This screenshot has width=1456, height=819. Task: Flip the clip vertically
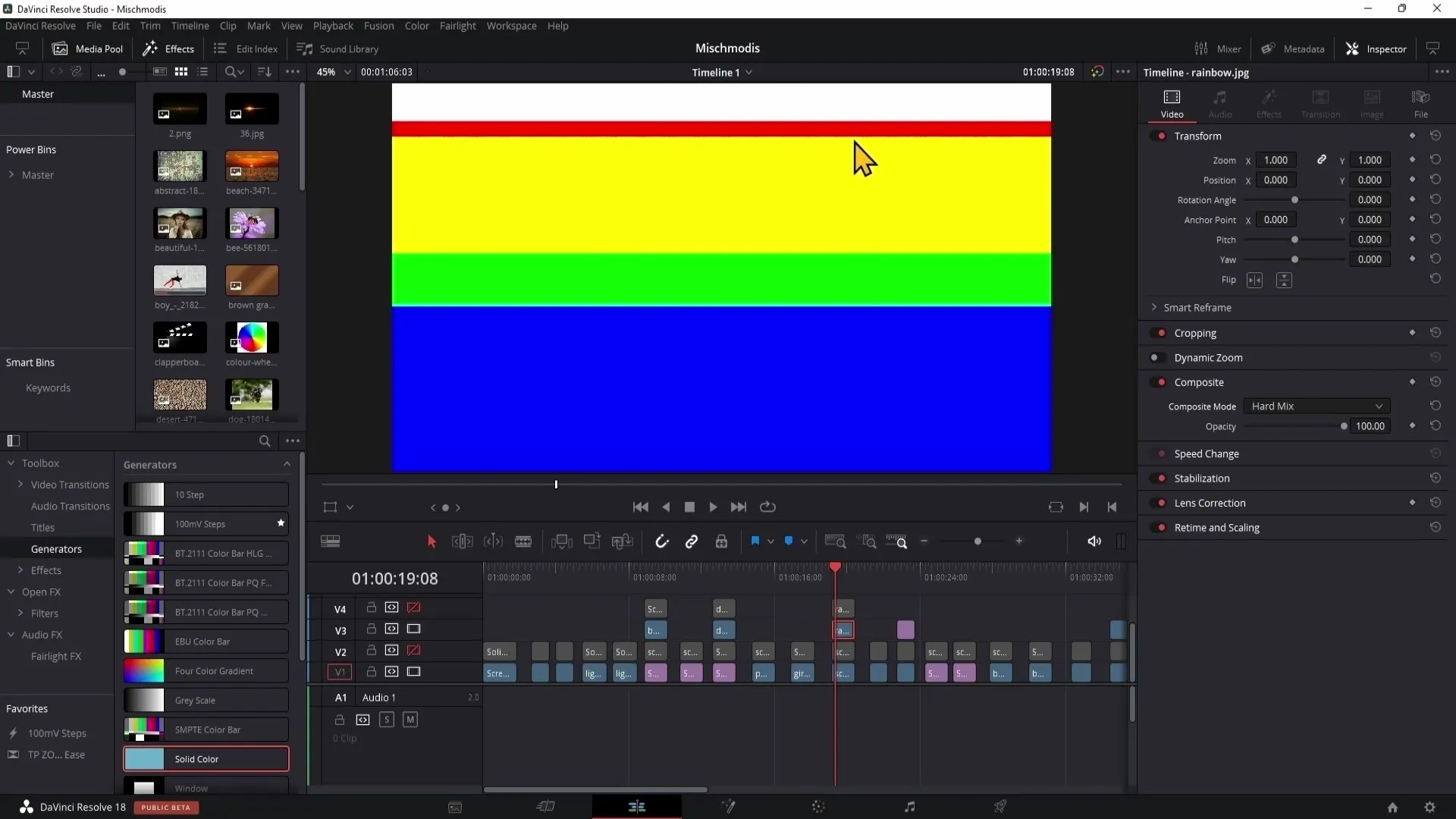[1284, 281]
